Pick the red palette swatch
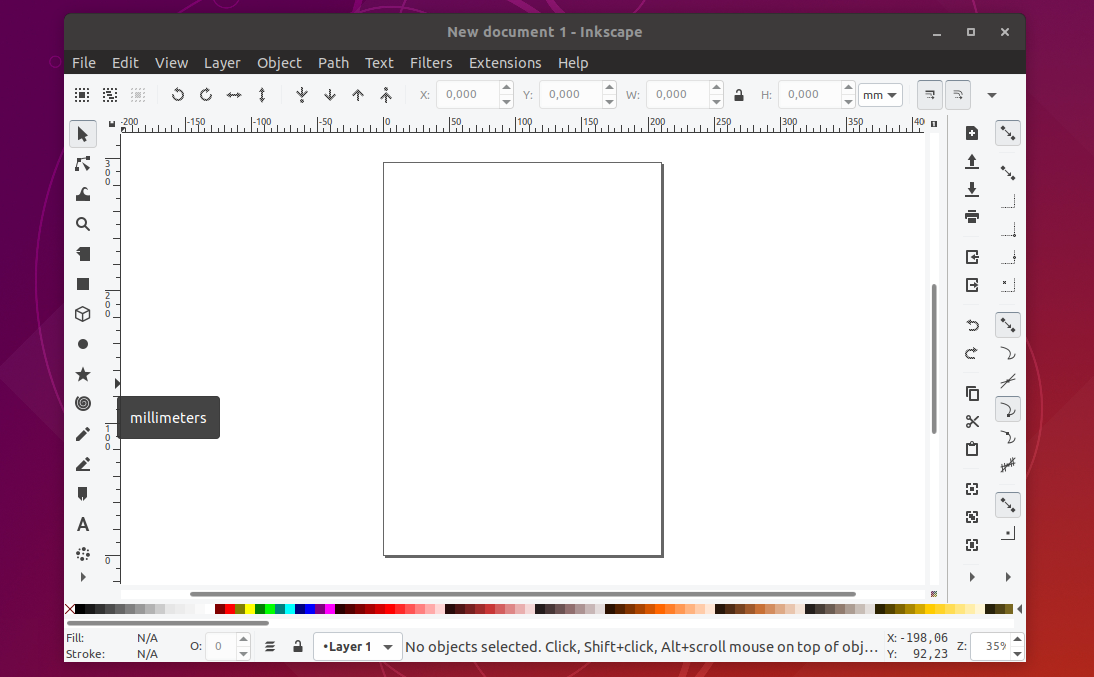This screenshot has height=677, width=1094. point(230,609)
